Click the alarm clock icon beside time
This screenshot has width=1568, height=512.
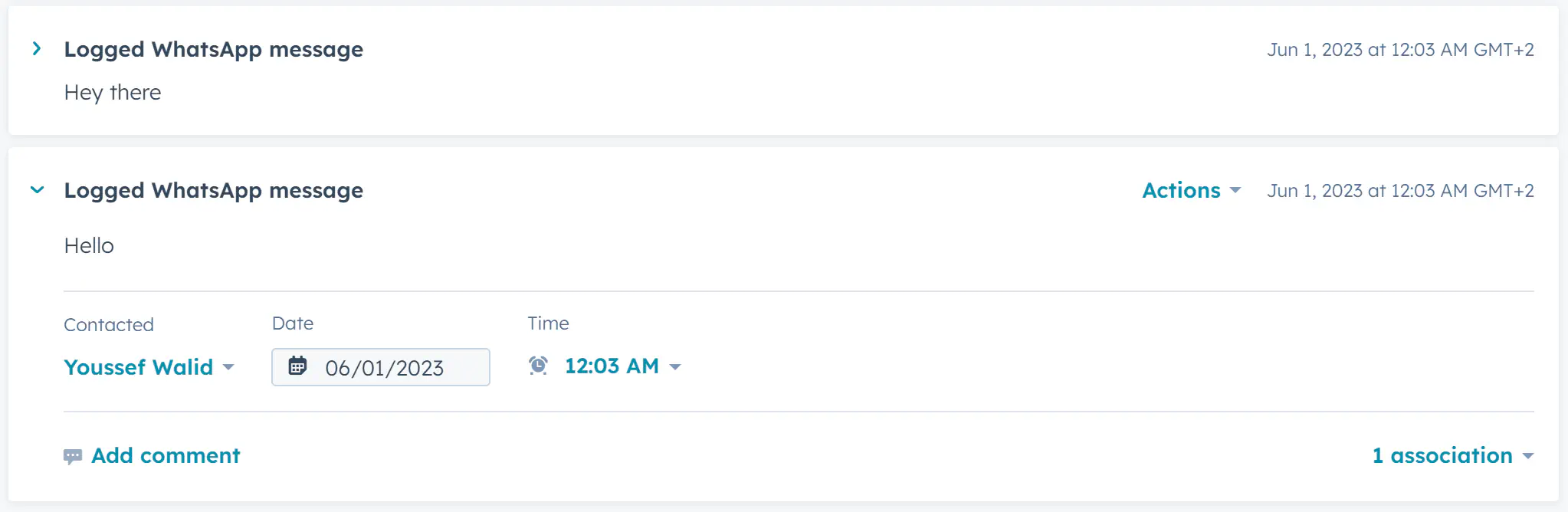pos(539,366)
